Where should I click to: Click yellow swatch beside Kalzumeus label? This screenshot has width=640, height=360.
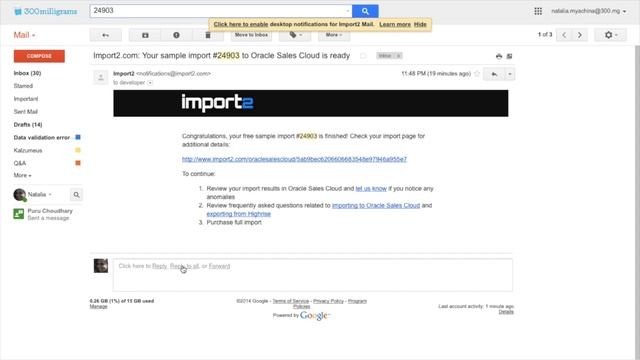click(x=78, y=150)
